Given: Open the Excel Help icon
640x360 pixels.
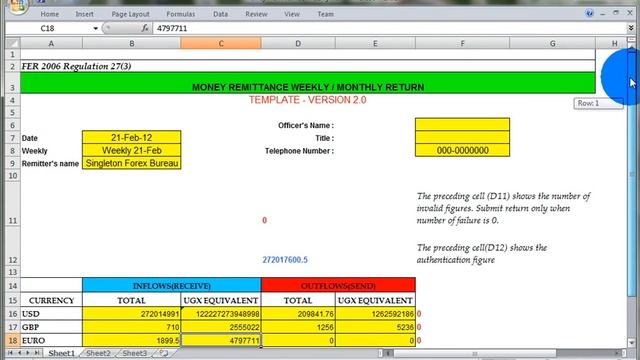Looking at the screenshot, I should coord(589,13).
